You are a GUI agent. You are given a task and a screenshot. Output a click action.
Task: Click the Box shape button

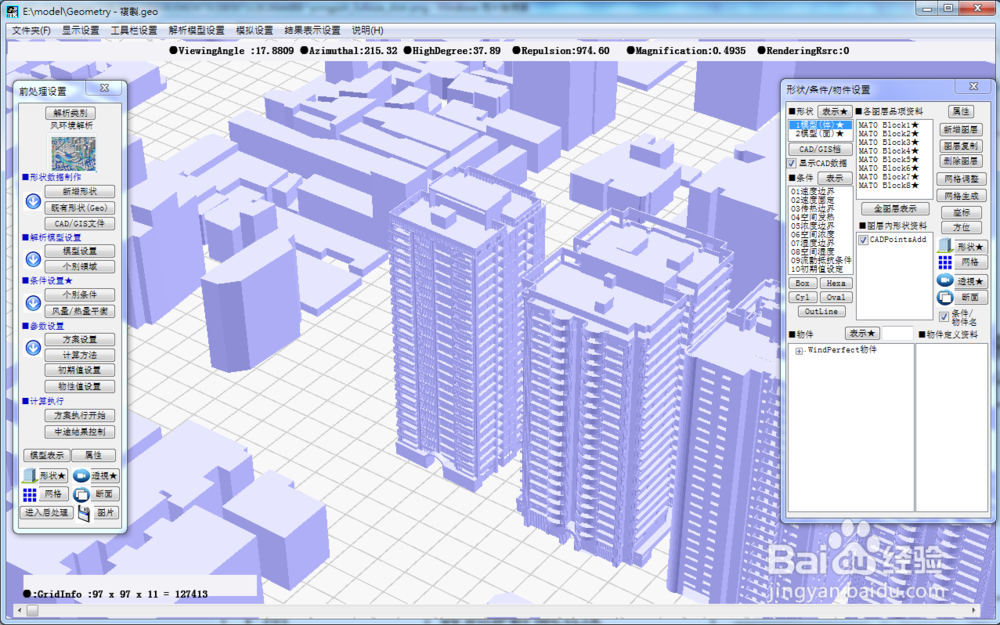[x=803, y=283]
